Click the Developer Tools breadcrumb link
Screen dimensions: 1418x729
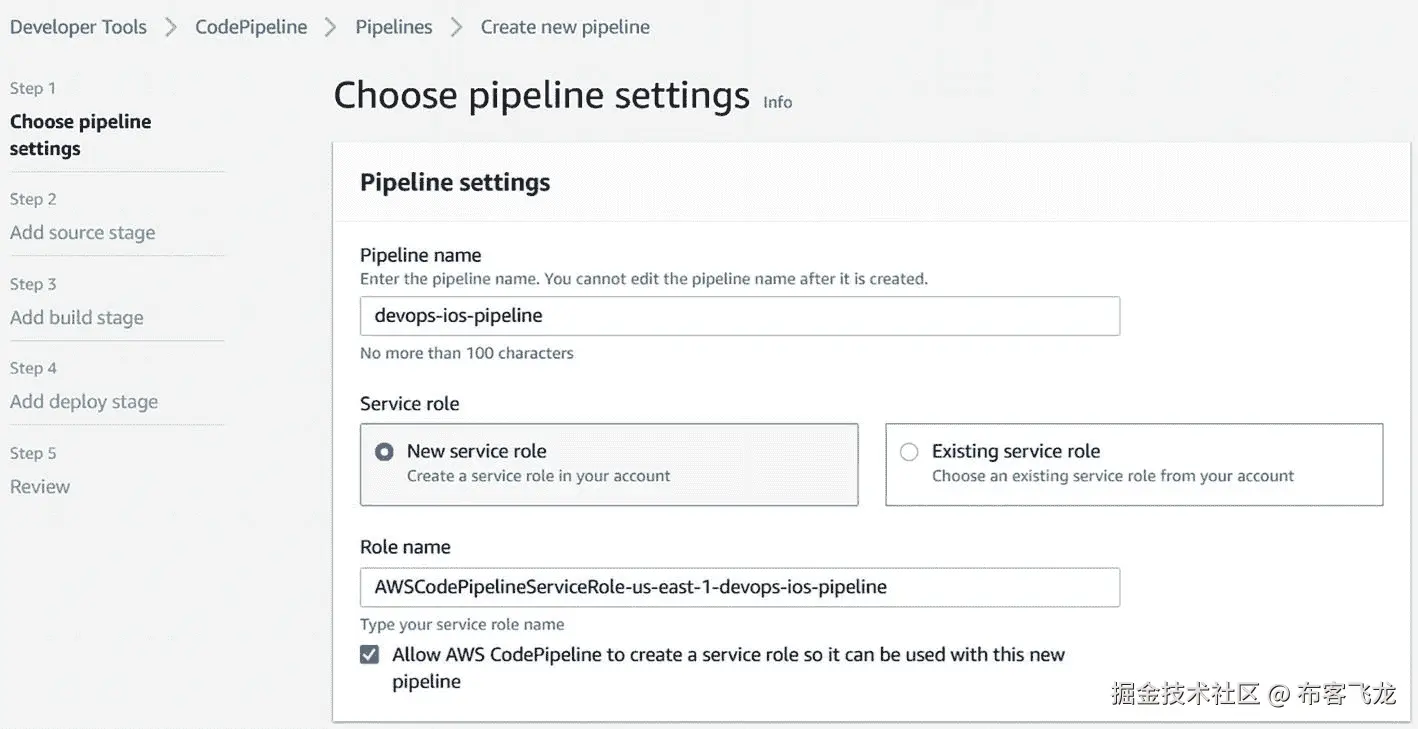tap(78, 27)
